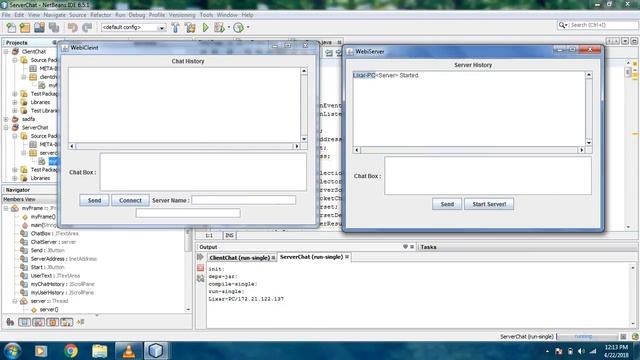Image resolution: width=640 pixels, height=360 pixels.
Task: Toggle the Show Inherited Members navigator filter
Action: pyautogui.click(x=10, y=322)
